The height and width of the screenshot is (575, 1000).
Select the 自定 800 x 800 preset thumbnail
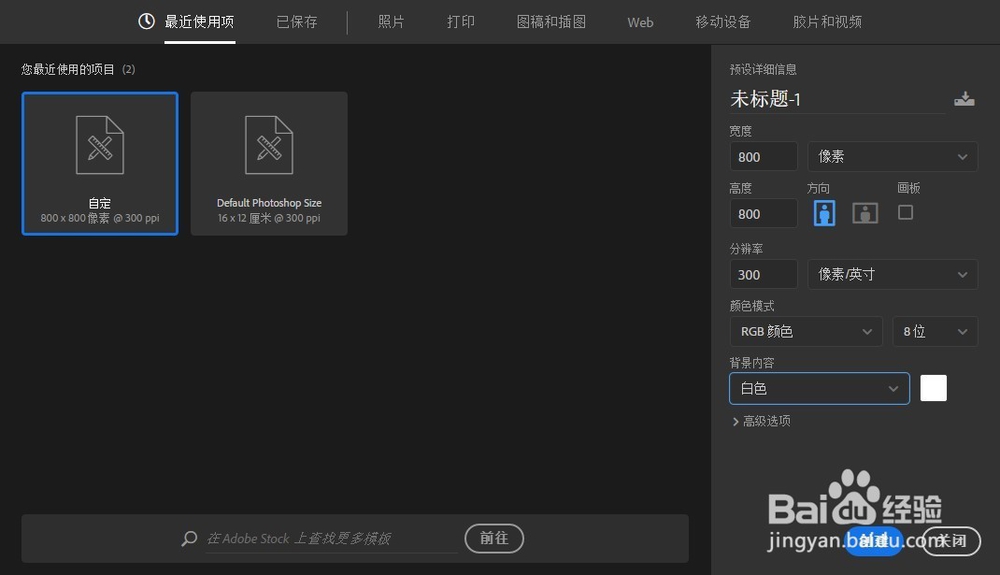[100, 164]
